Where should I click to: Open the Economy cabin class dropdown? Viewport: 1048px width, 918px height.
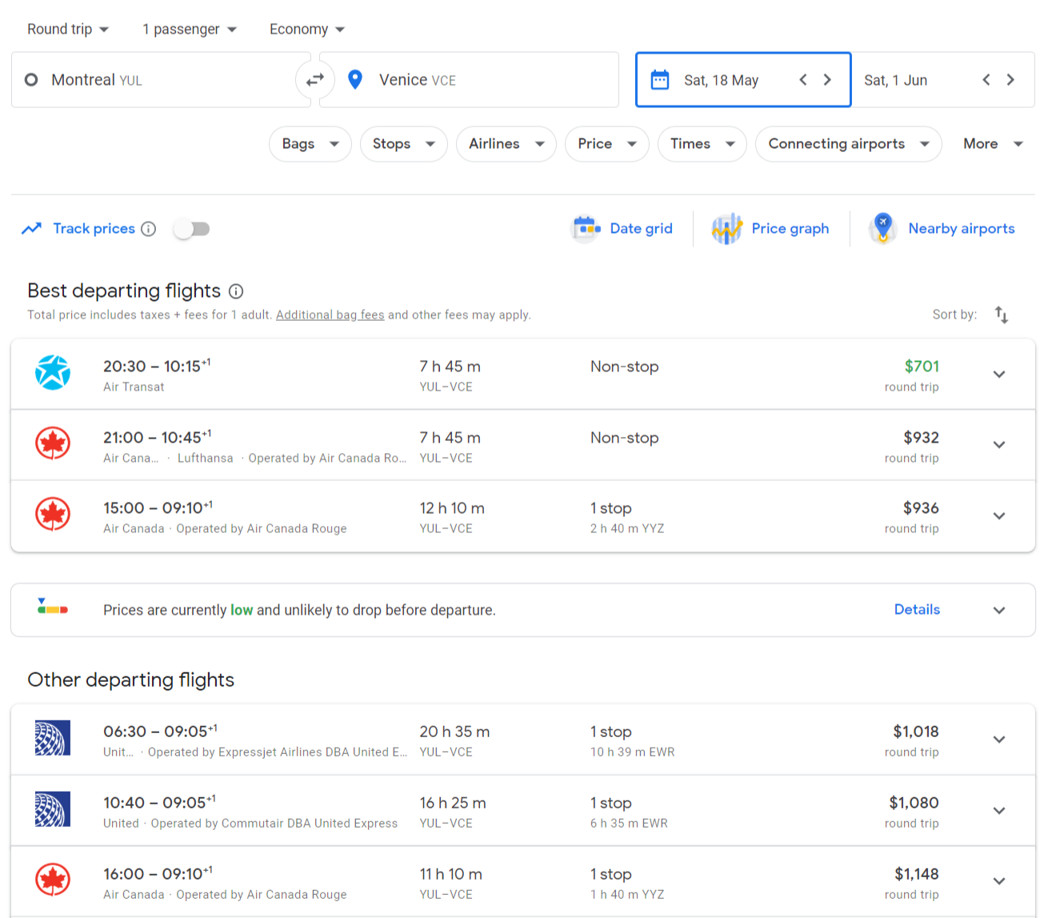[x=306, y=29]
